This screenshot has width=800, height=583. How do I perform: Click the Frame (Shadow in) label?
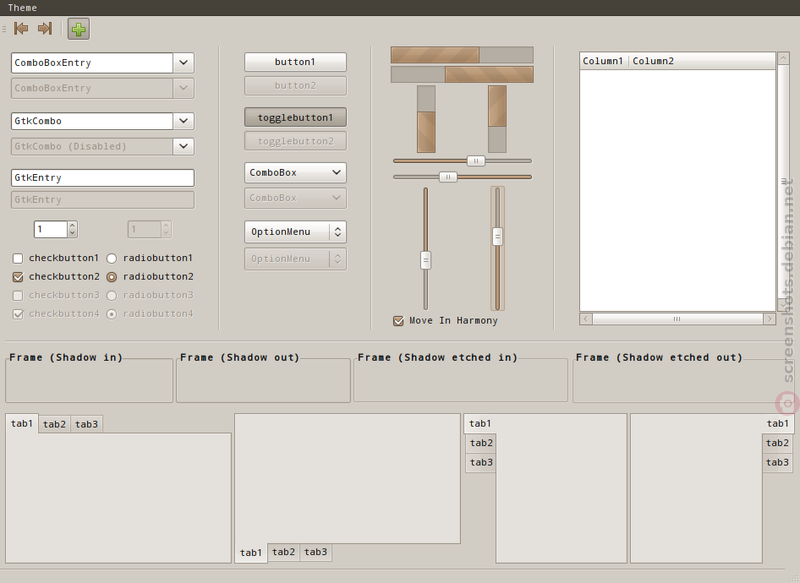(x=66, y=358)
